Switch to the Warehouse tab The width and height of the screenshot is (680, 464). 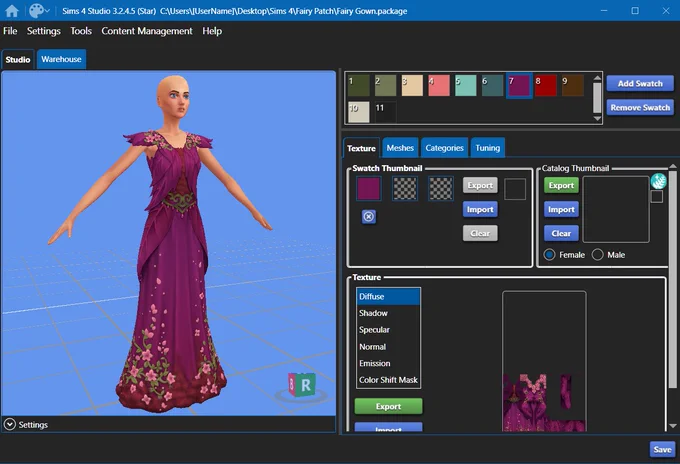point(61,59)
